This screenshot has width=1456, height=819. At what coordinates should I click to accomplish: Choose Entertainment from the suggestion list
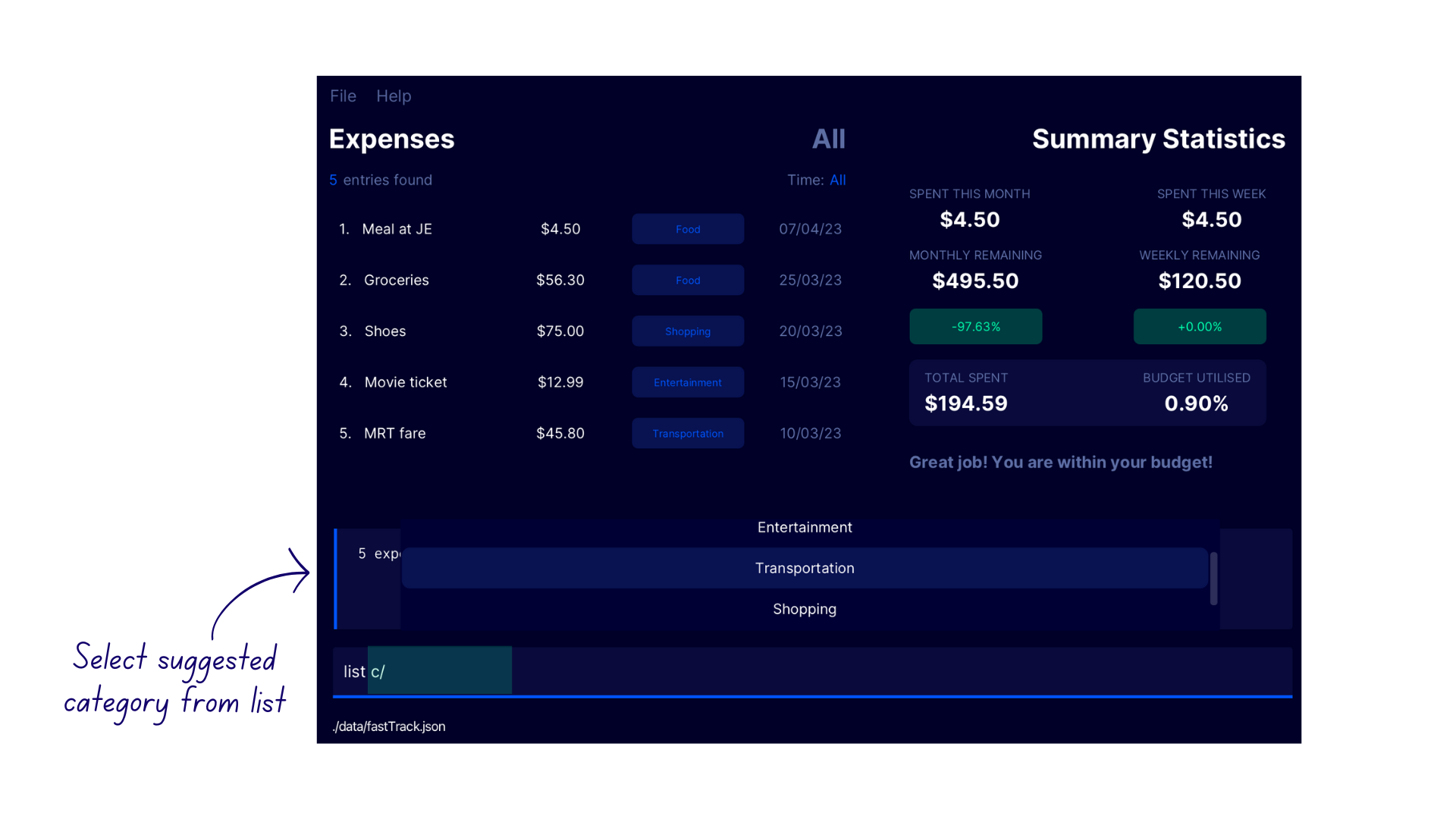[x=805, y=527]
